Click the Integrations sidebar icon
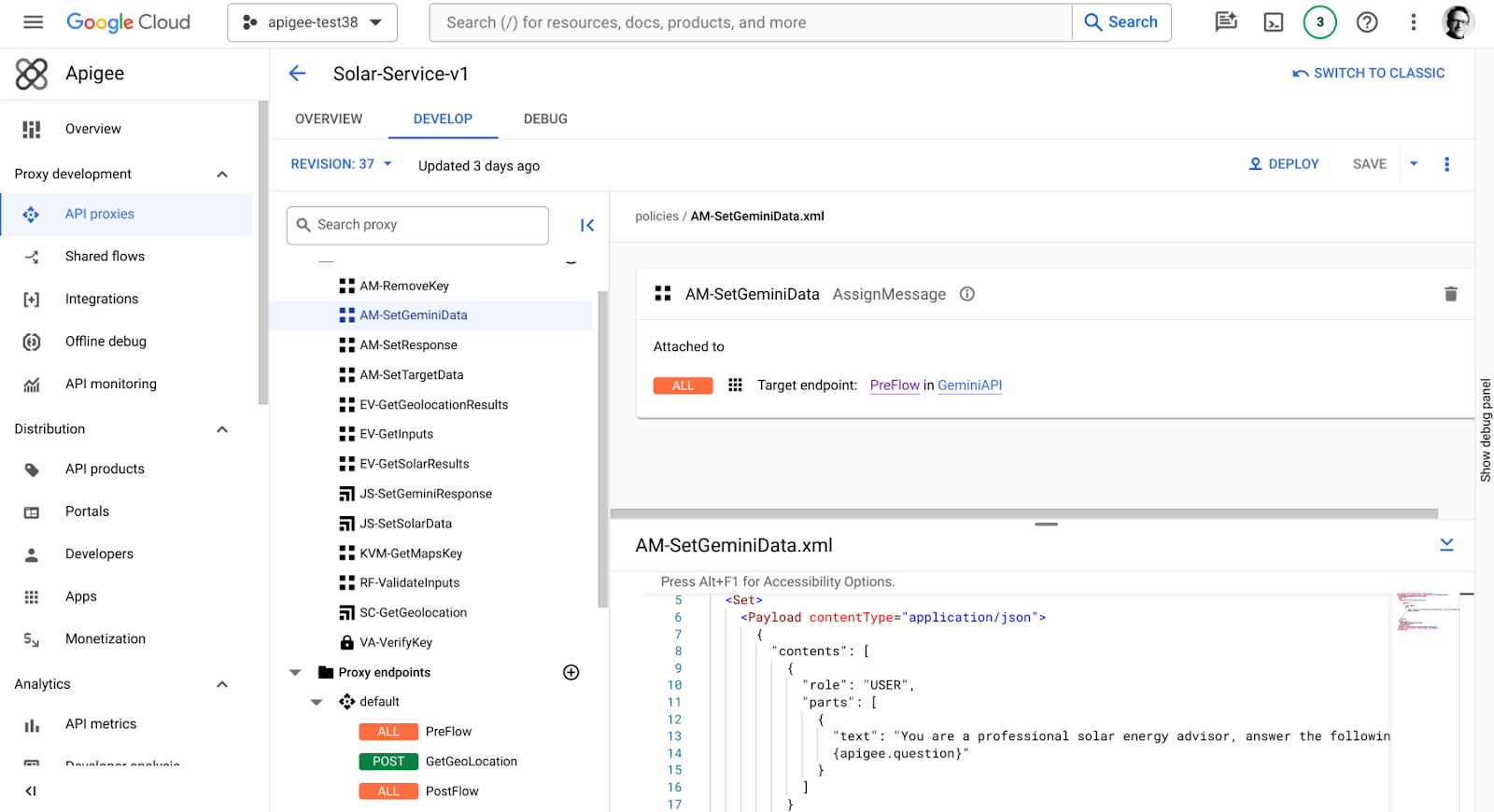This screenshot has height=812, width=1494. tap(32, 300)
